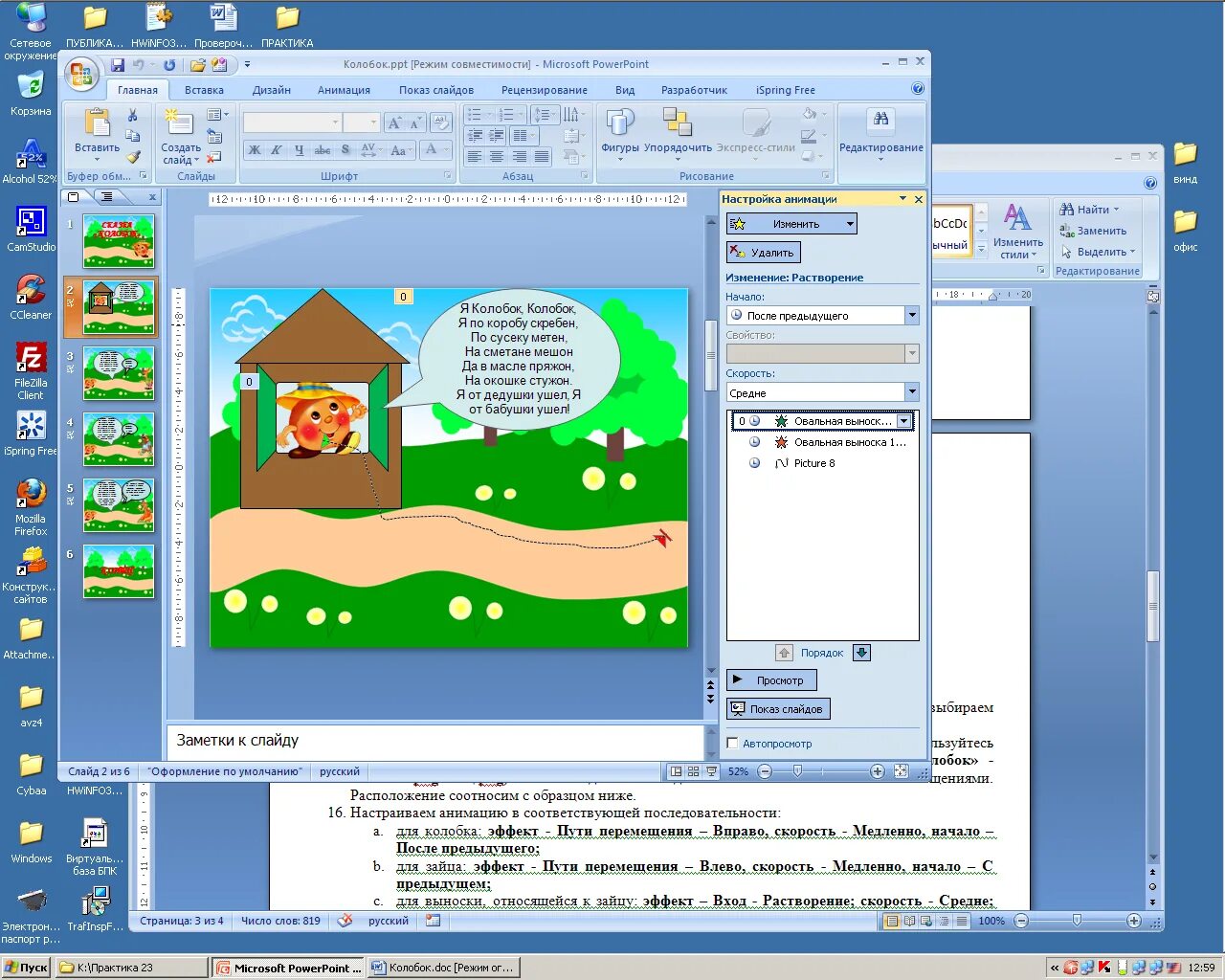Click the Заметки к слайду notes field
Screen dimensions: 1225x980
pyautogui.click(x=434, y=741)
